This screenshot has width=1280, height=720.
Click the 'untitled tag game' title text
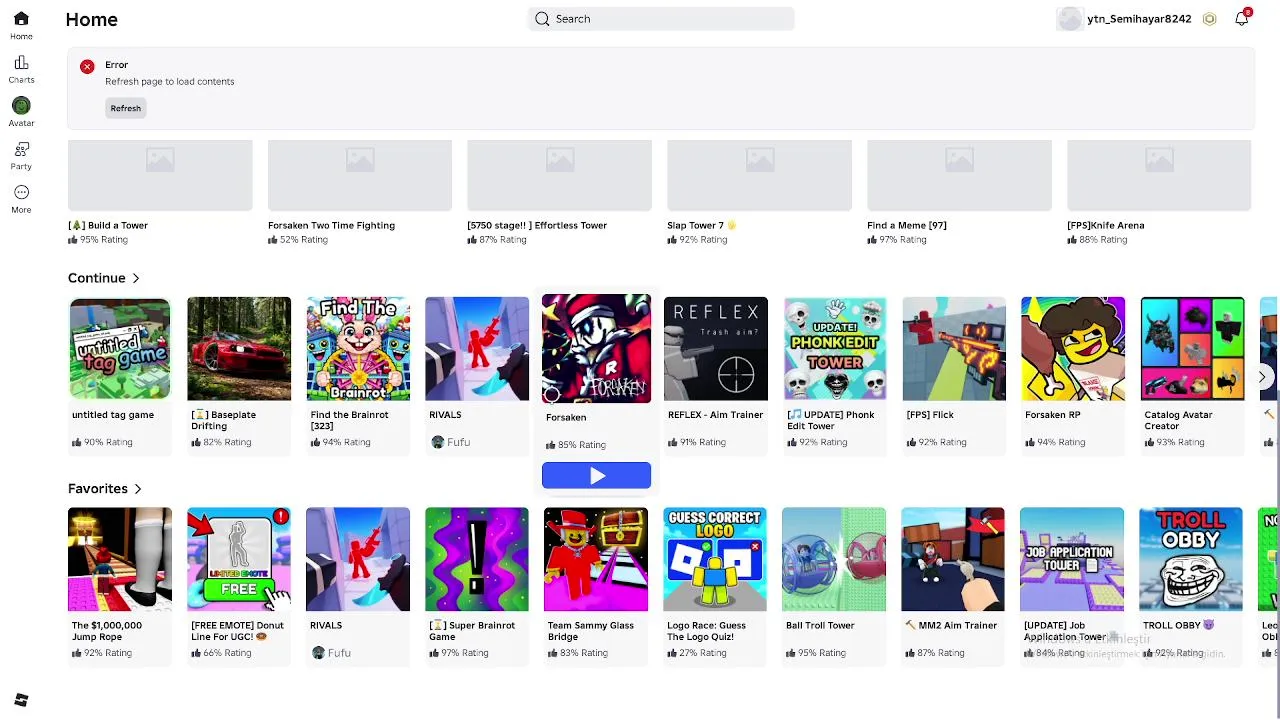113,415
